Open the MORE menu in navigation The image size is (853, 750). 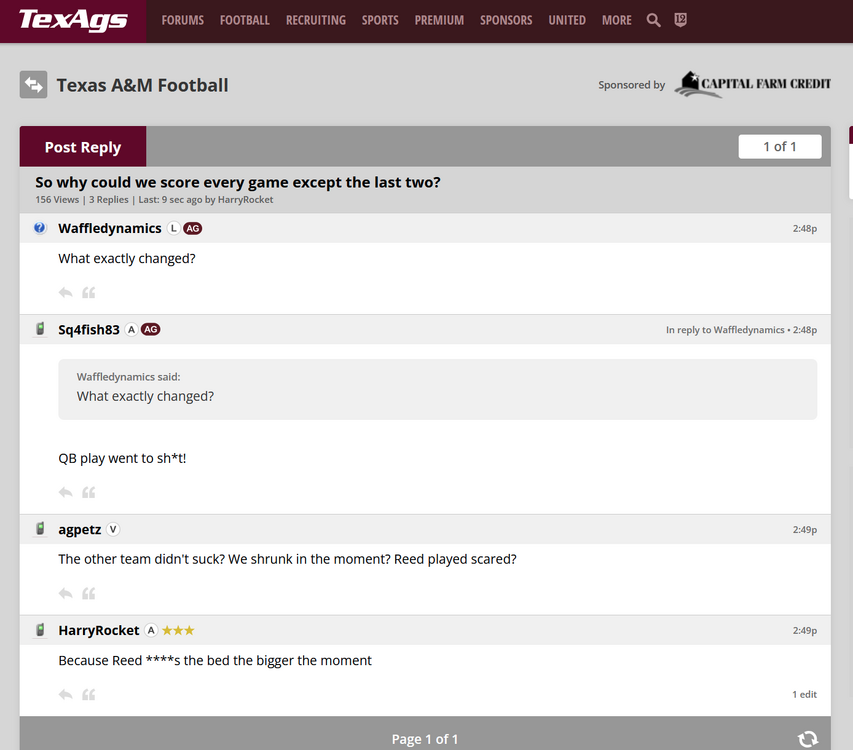tap(616, 20)
